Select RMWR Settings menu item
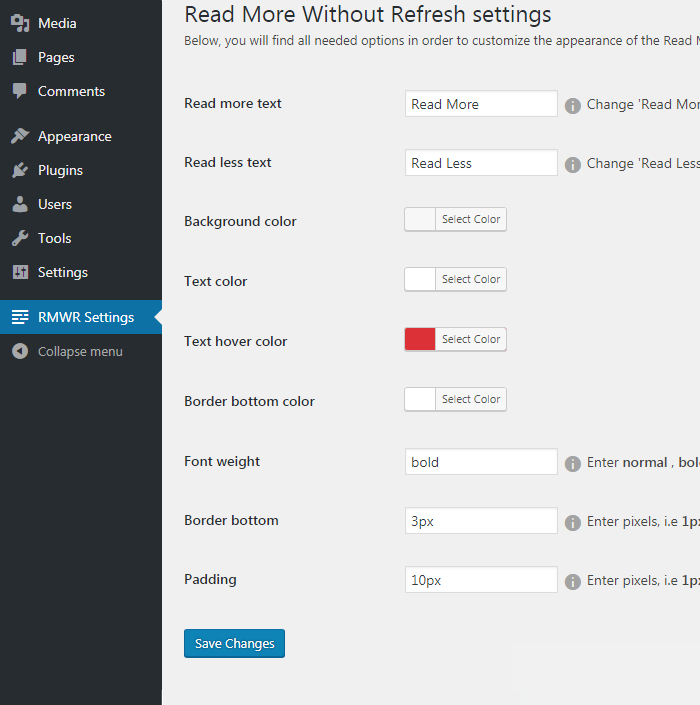The height and width of the screenshot is (705, 700). point(81,317)
